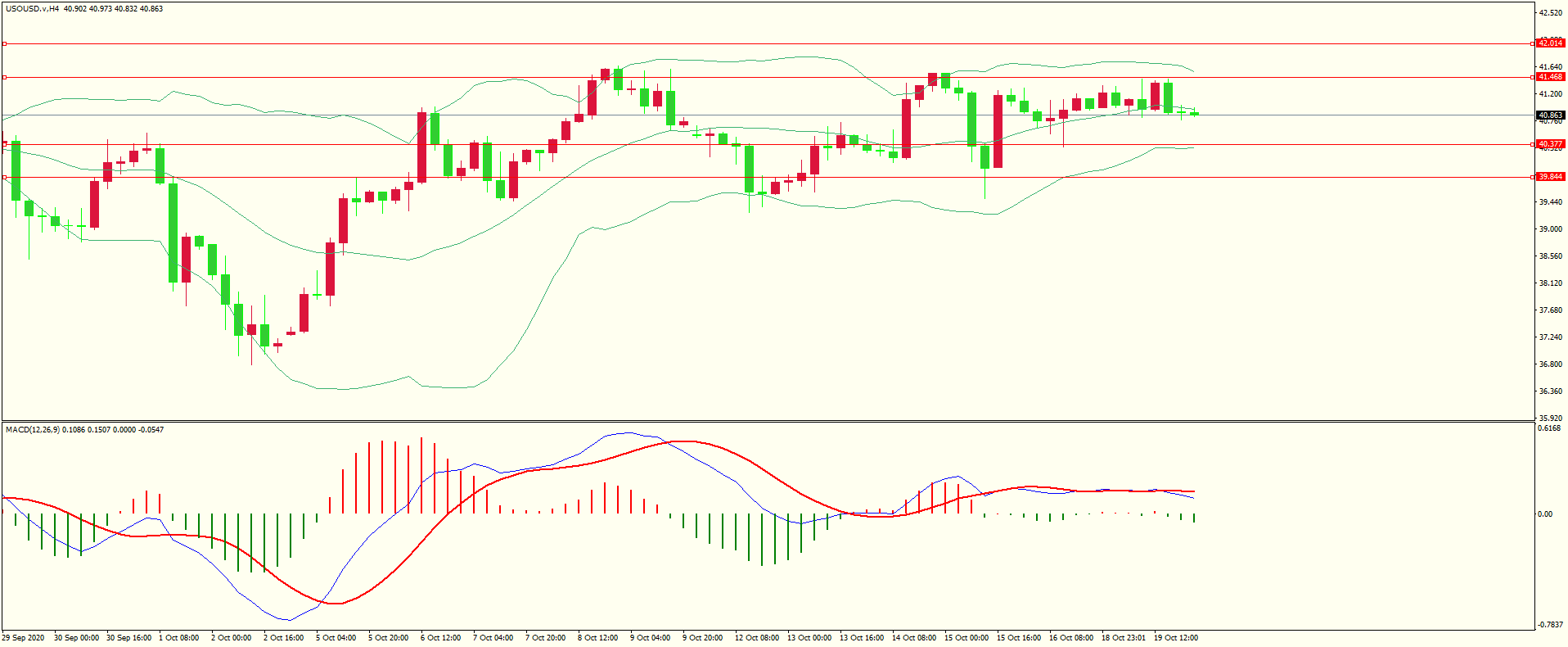Click left handle of the 39.844 line
The image size is (1568, 647).
[x=4, y=177]
